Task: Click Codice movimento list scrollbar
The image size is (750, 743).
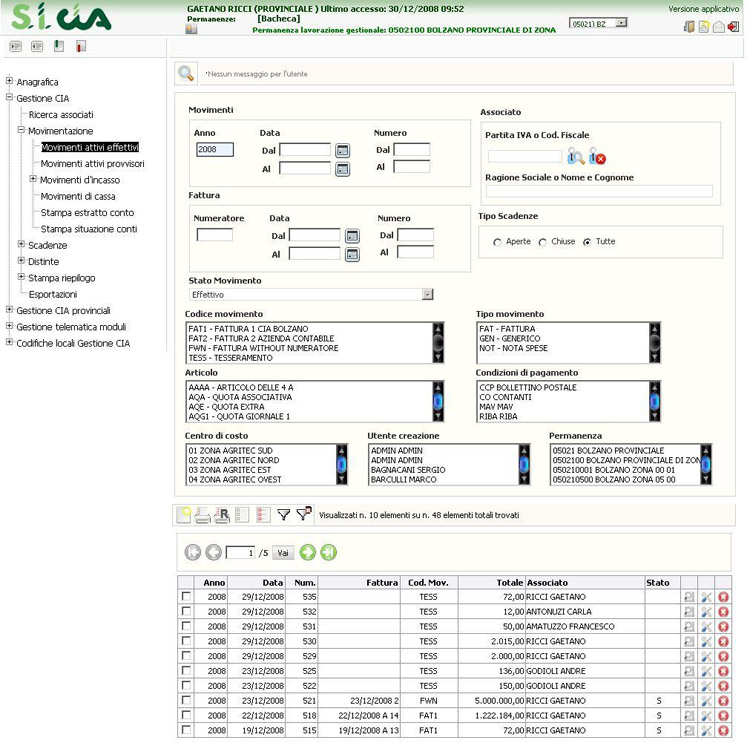Action: pos(438,343)
